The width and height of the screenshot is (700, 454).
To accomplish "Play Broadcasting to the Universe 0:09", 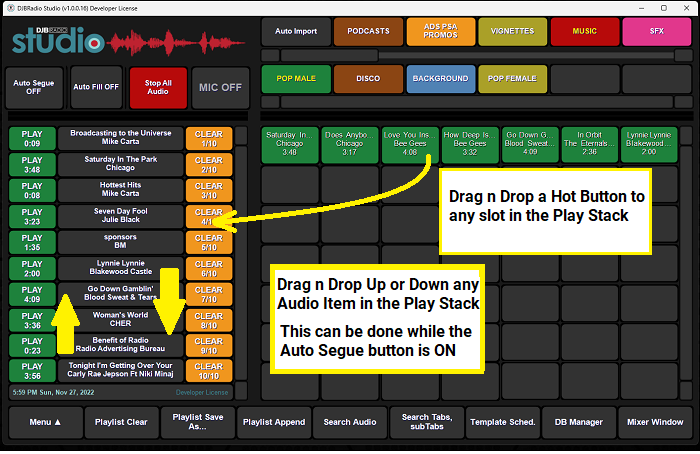I will [x=32, y=139].
